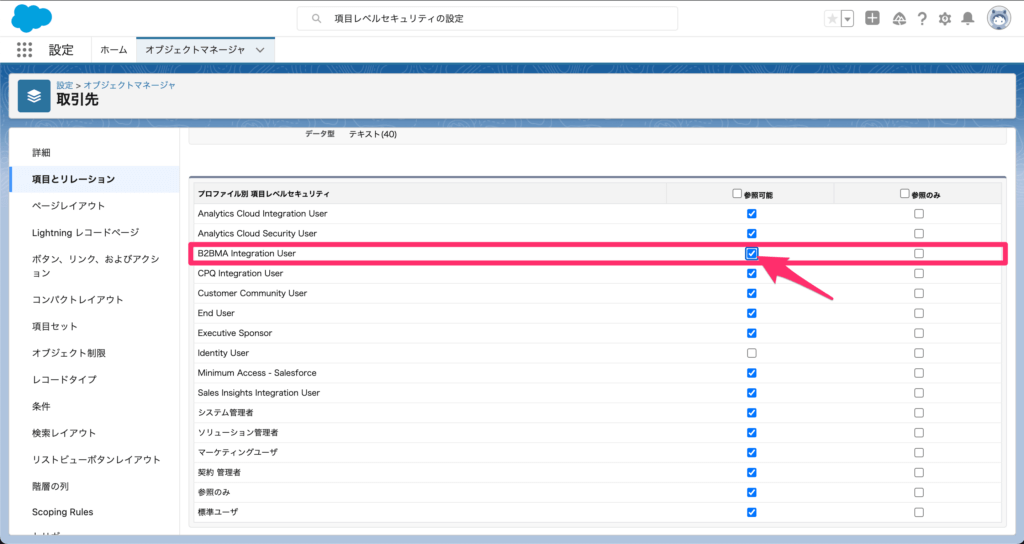Check 参照のみ for B2BMA Integration User
Image resolution: width=1024 pixels, height=544 pixels.
click(x=919, y=253)
